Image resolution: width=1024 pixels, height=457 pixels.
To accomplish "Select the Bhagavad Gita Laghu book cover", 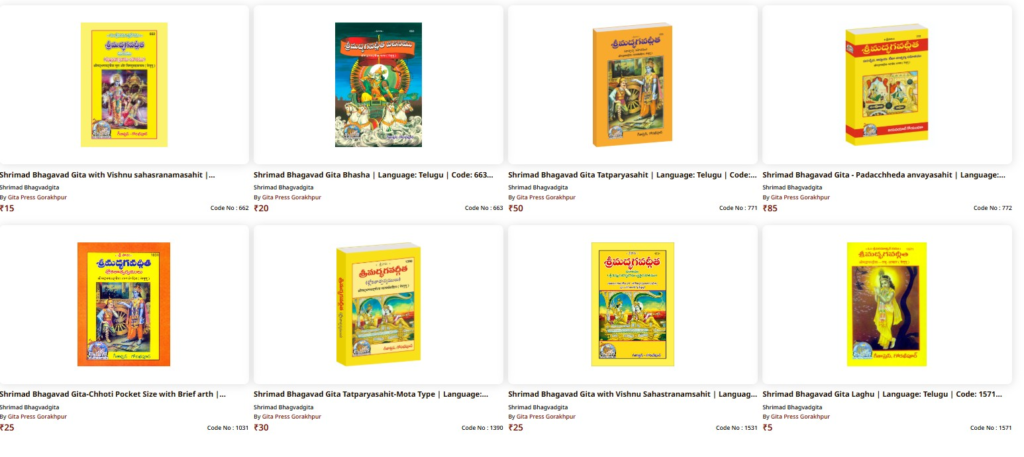I will point(887,304).
